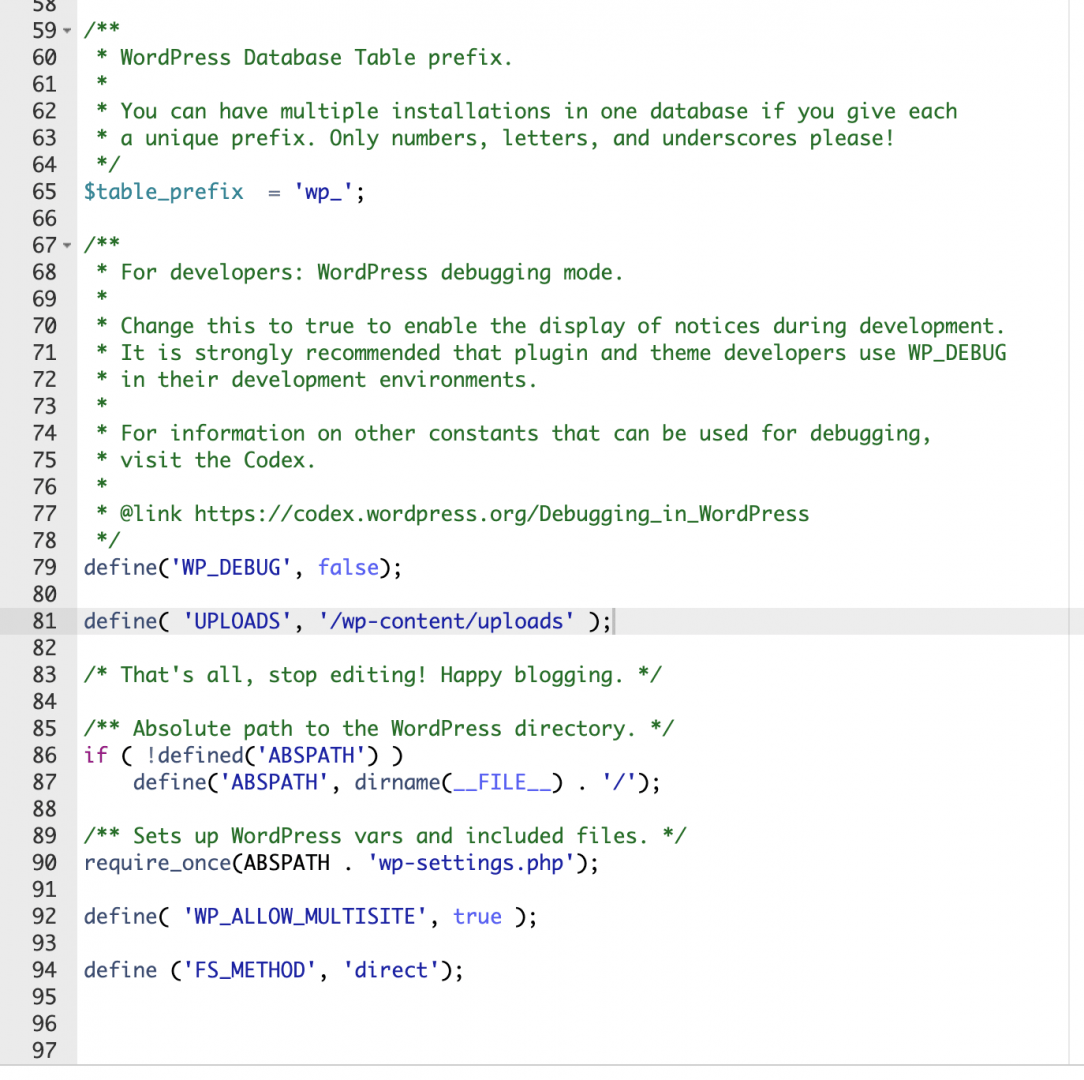Click the __FILE__ magic constant
1084x1080 pixels.
coord(503,782)
